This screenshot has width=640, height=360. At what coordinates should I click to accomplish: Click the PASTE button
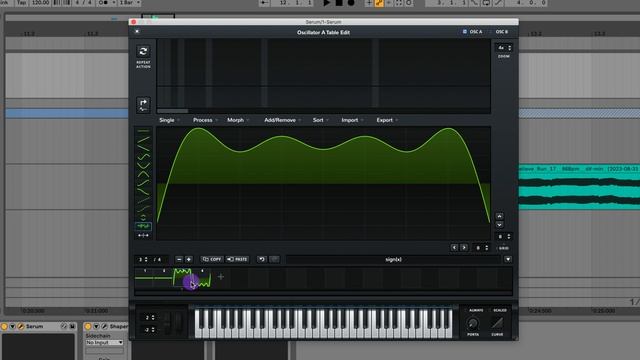(238, 259)
